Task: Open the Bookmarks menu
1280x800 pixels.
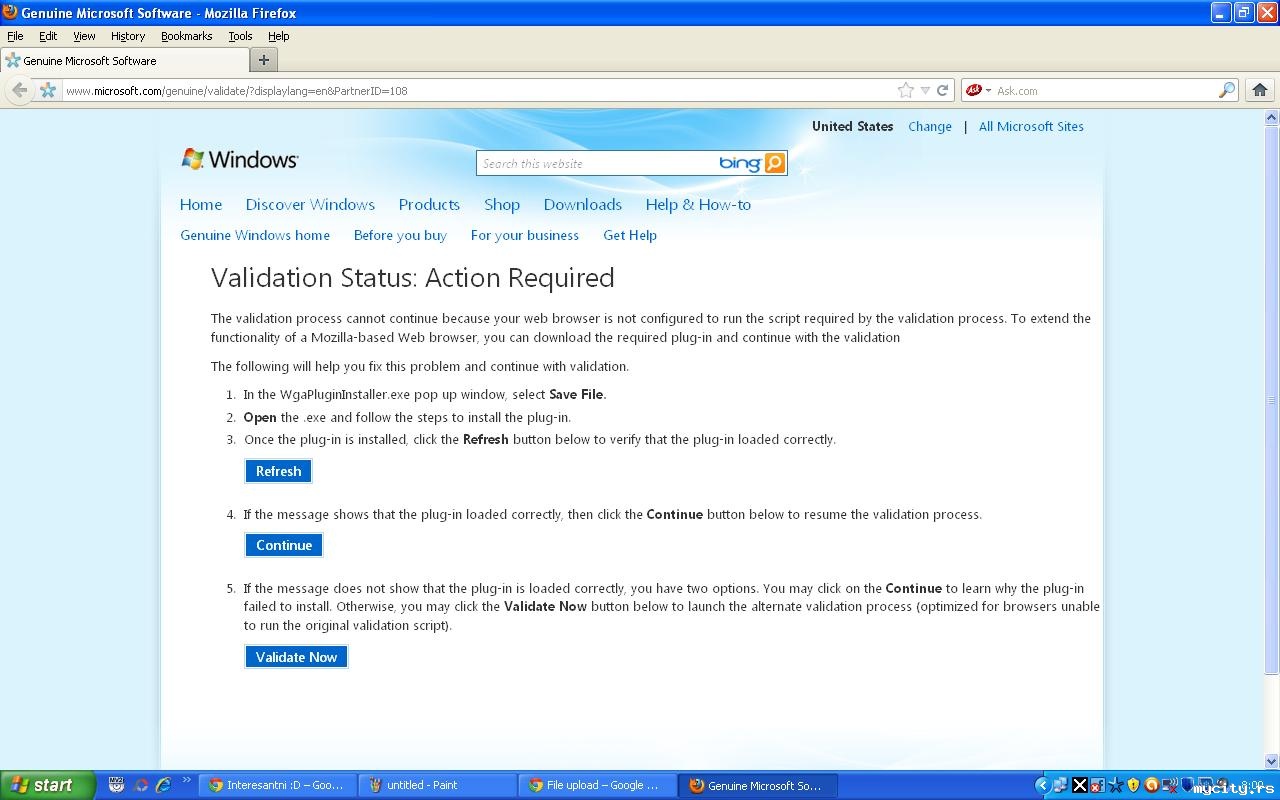Action: point(186,36)
